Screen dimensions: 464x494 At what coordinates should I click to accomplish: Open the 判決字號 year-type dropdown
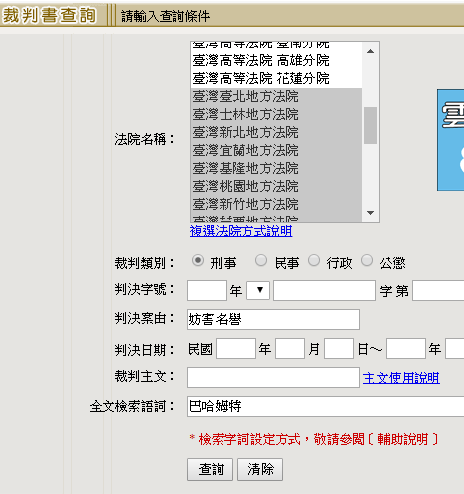258,290
